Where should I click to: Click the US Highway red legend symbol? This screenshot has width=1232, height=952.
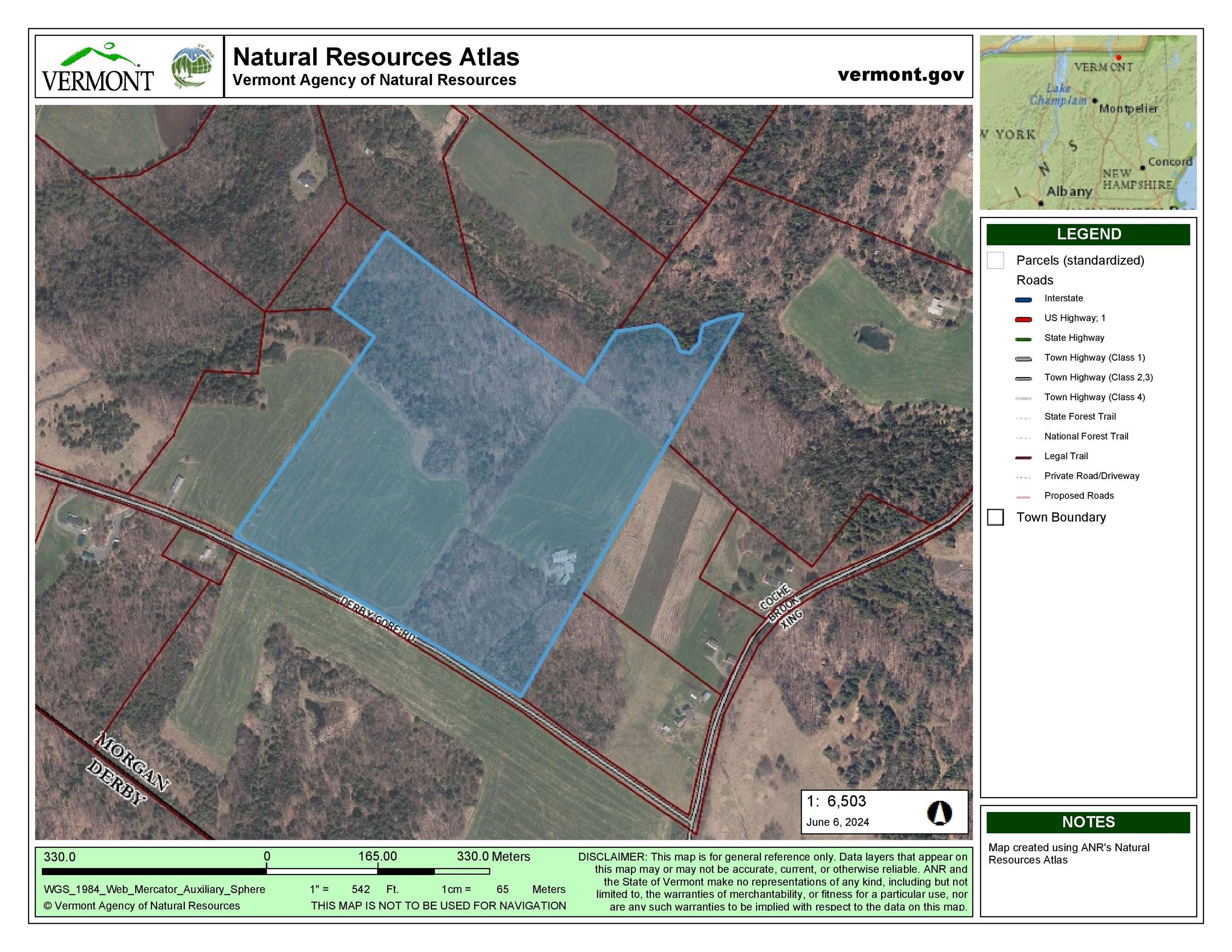tap(1023, 319)
